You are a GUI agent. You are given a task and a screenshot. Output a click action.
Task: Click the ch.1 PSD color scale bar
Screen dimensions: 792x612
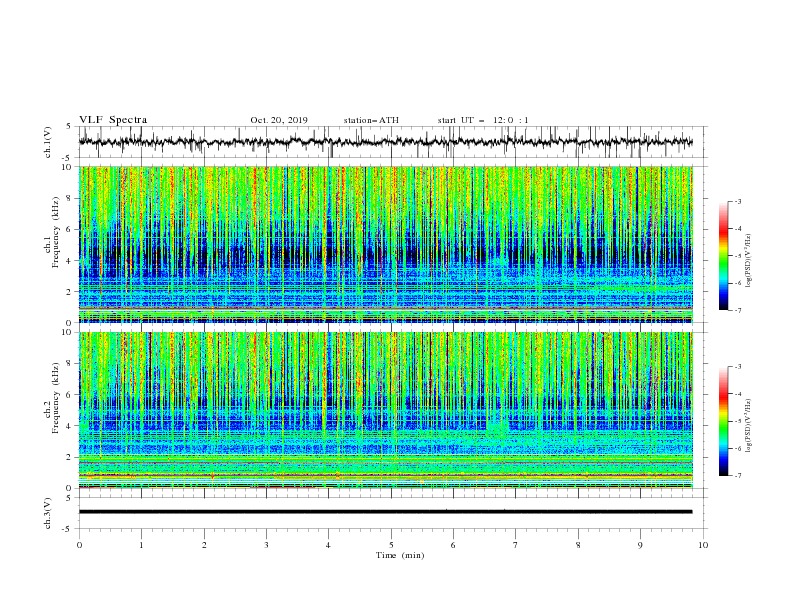pos(723,256)
